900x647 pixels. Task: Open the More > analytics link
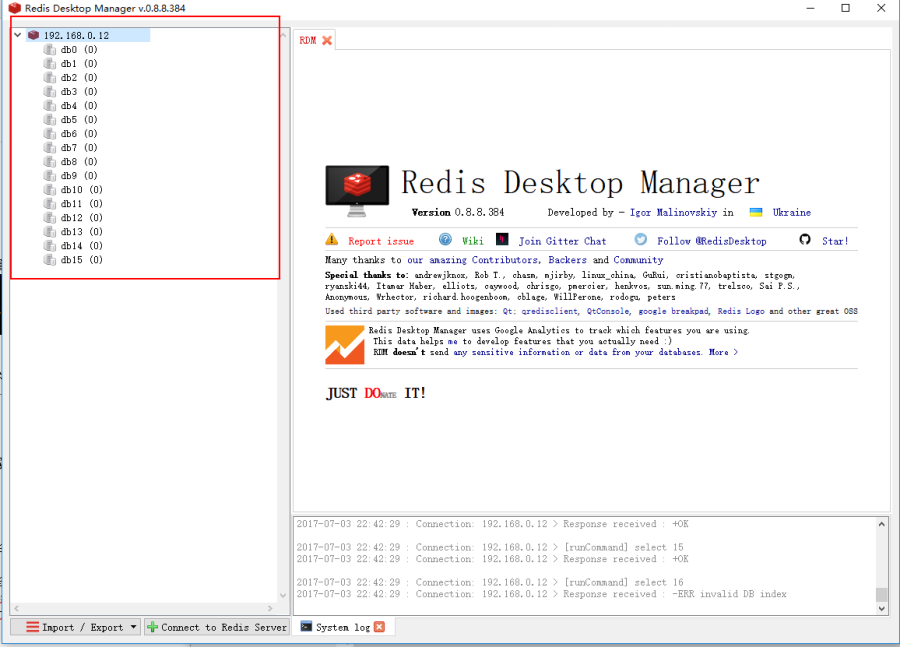click(x=723, y=352)
